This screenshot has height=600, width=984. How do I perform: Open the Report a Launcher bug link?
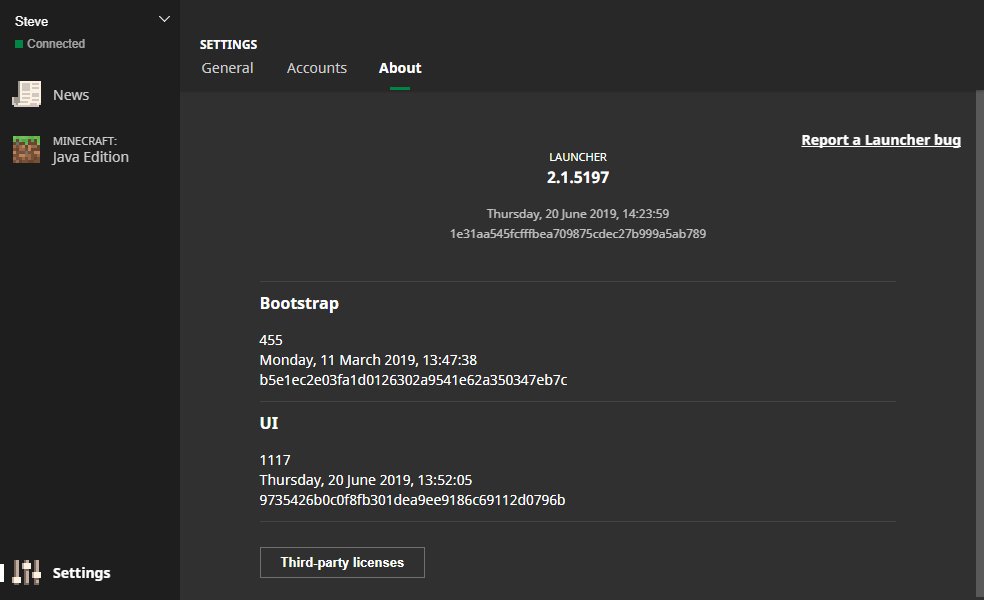point(881,140)
